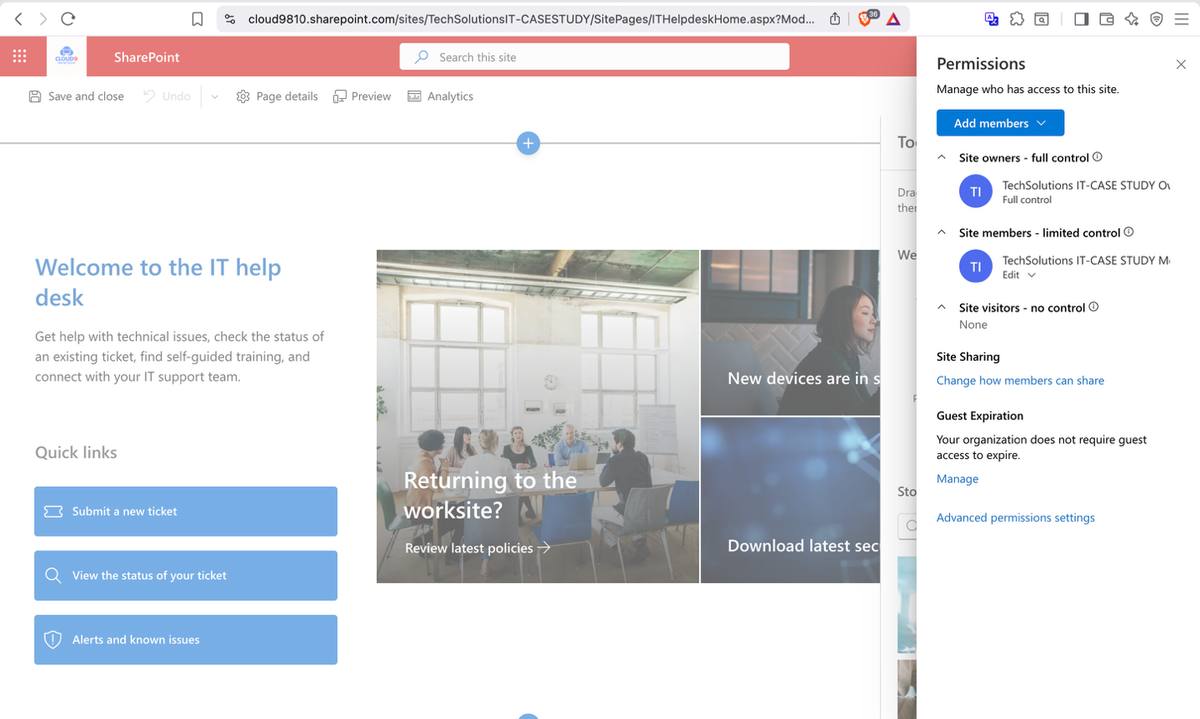
Task: Click TechSolutions IT-CASE STUDY Members group name
Action: (1086, 260)
